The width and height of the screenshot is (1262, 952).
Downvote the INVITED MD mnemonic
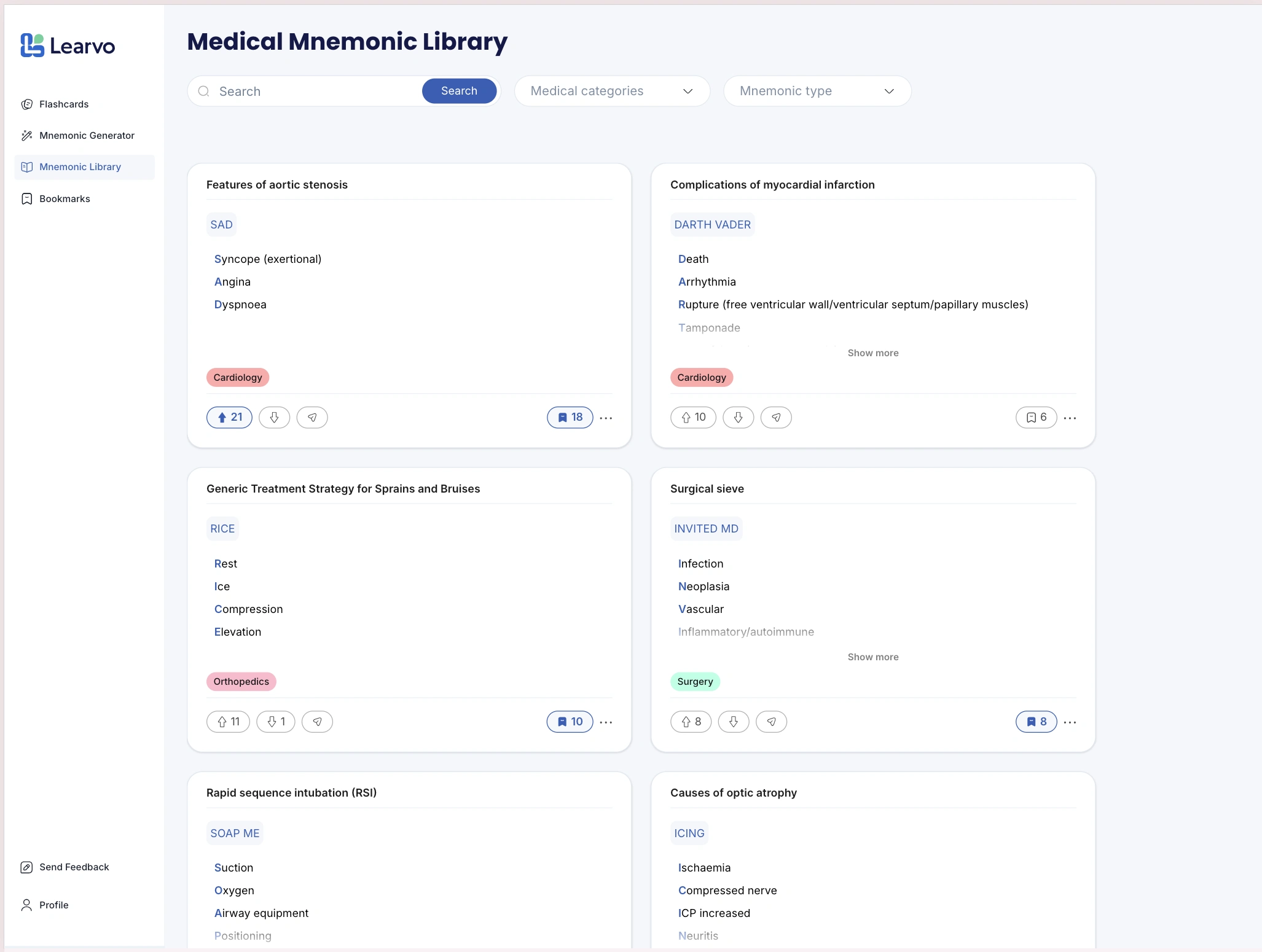[734, 722]
